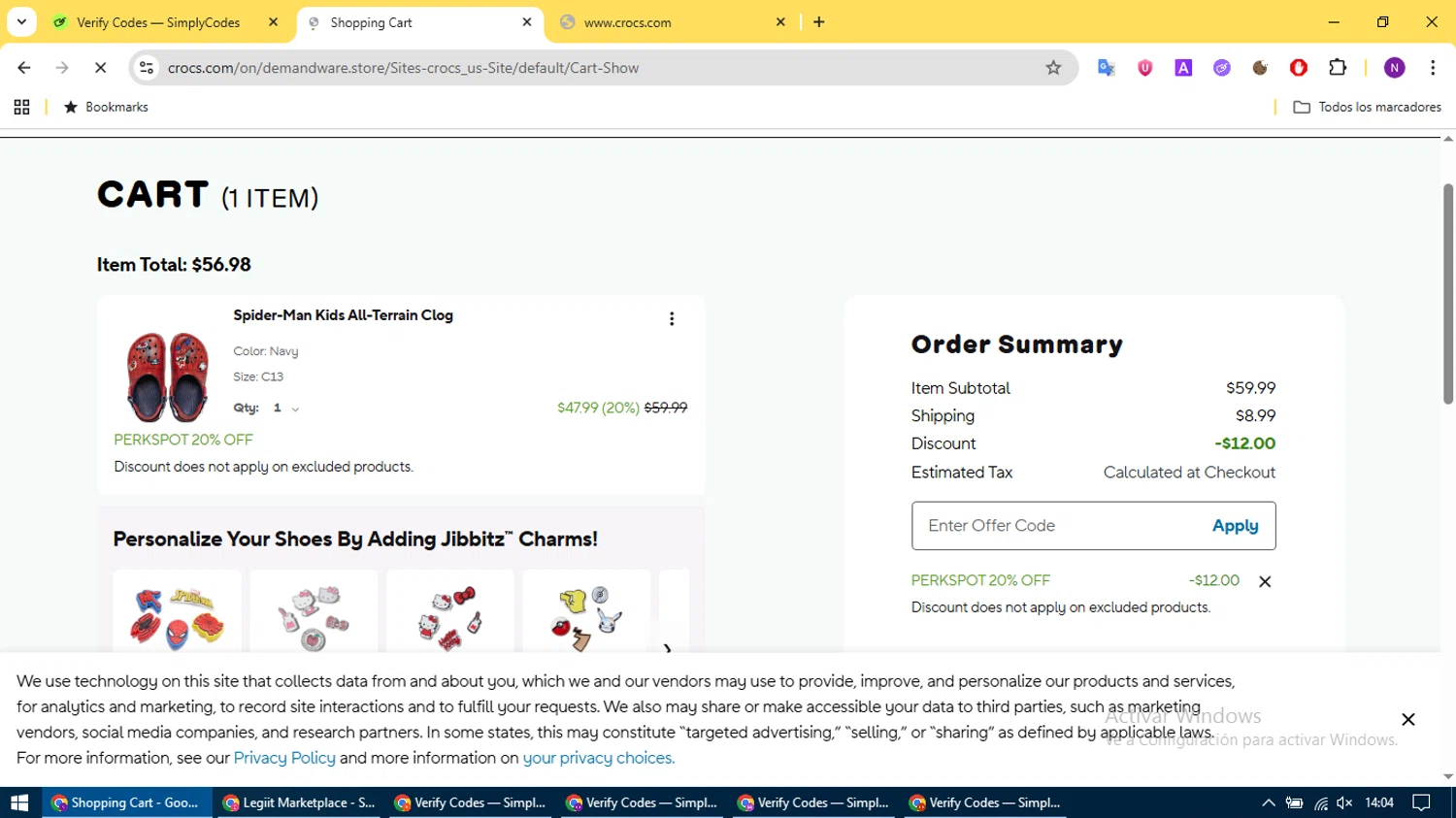Image resolution: width=1456 pixels, height=818 pixels.
Task: View site information icon in address bar
Action: [147, 68]
